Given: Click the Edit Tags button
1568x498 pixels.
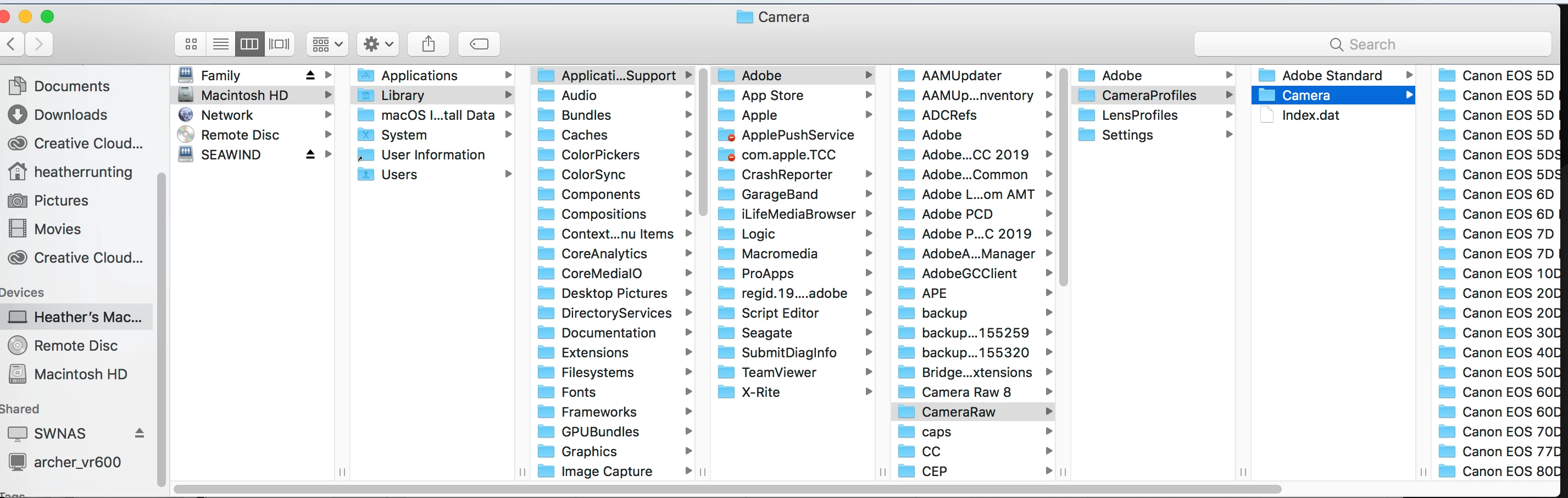Looking at the screenshot, I should point(479,44).
